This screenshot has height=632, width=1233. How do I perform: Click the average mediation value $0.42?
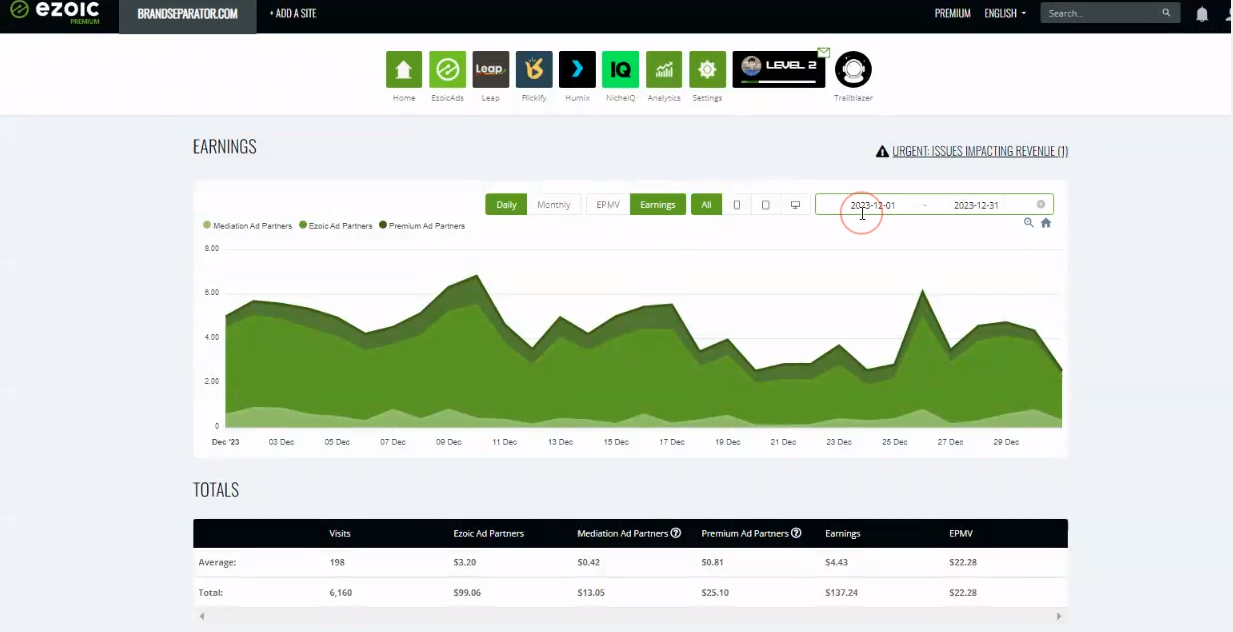589,562
